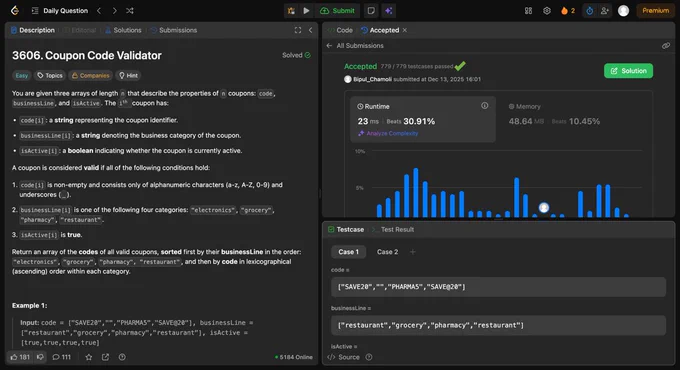Collapse the description panel chevron
Viewport: 680px width, 370px height.
click(x=311, y=30)
